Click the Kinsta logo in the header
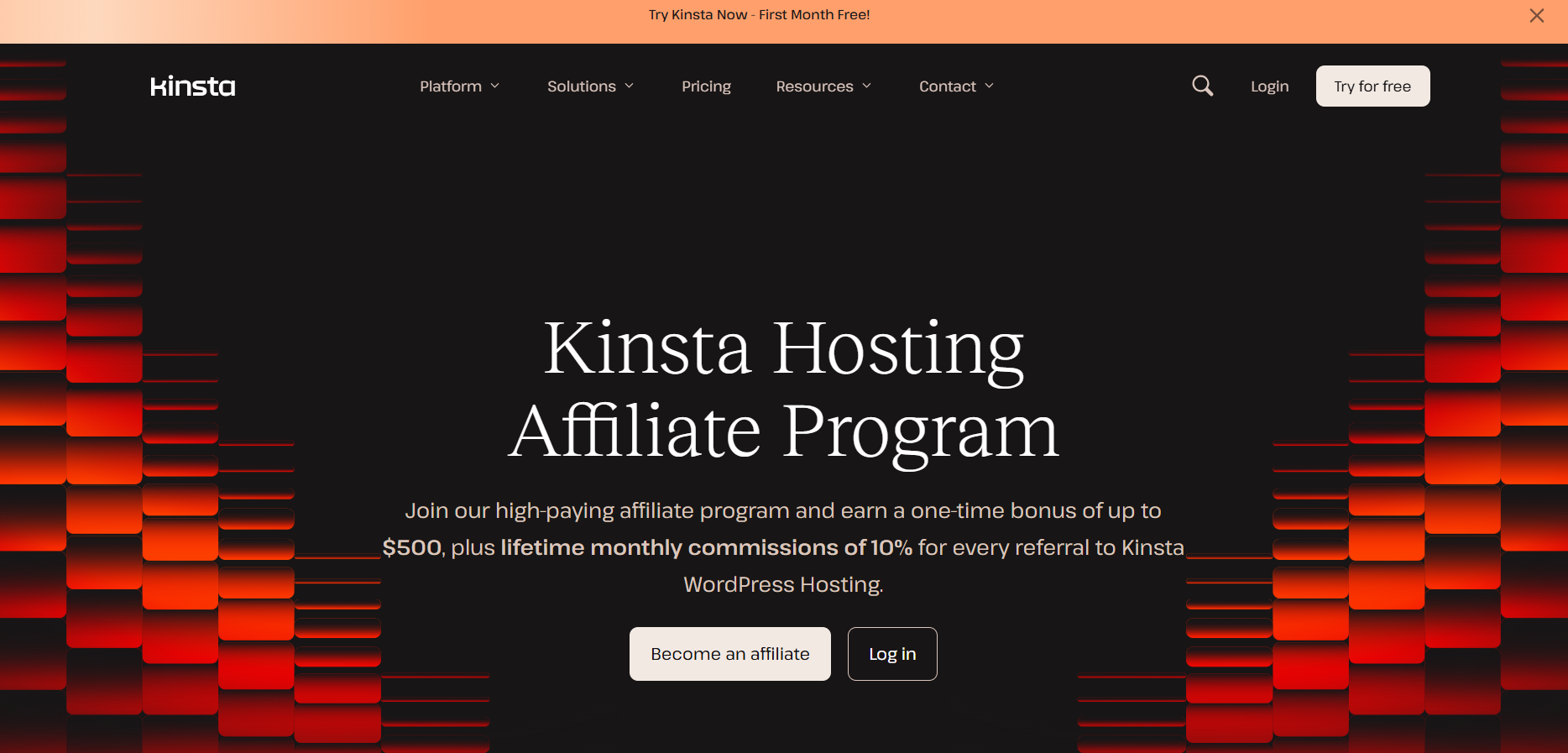Screen dimensions: 1568x753 [192, 86]
